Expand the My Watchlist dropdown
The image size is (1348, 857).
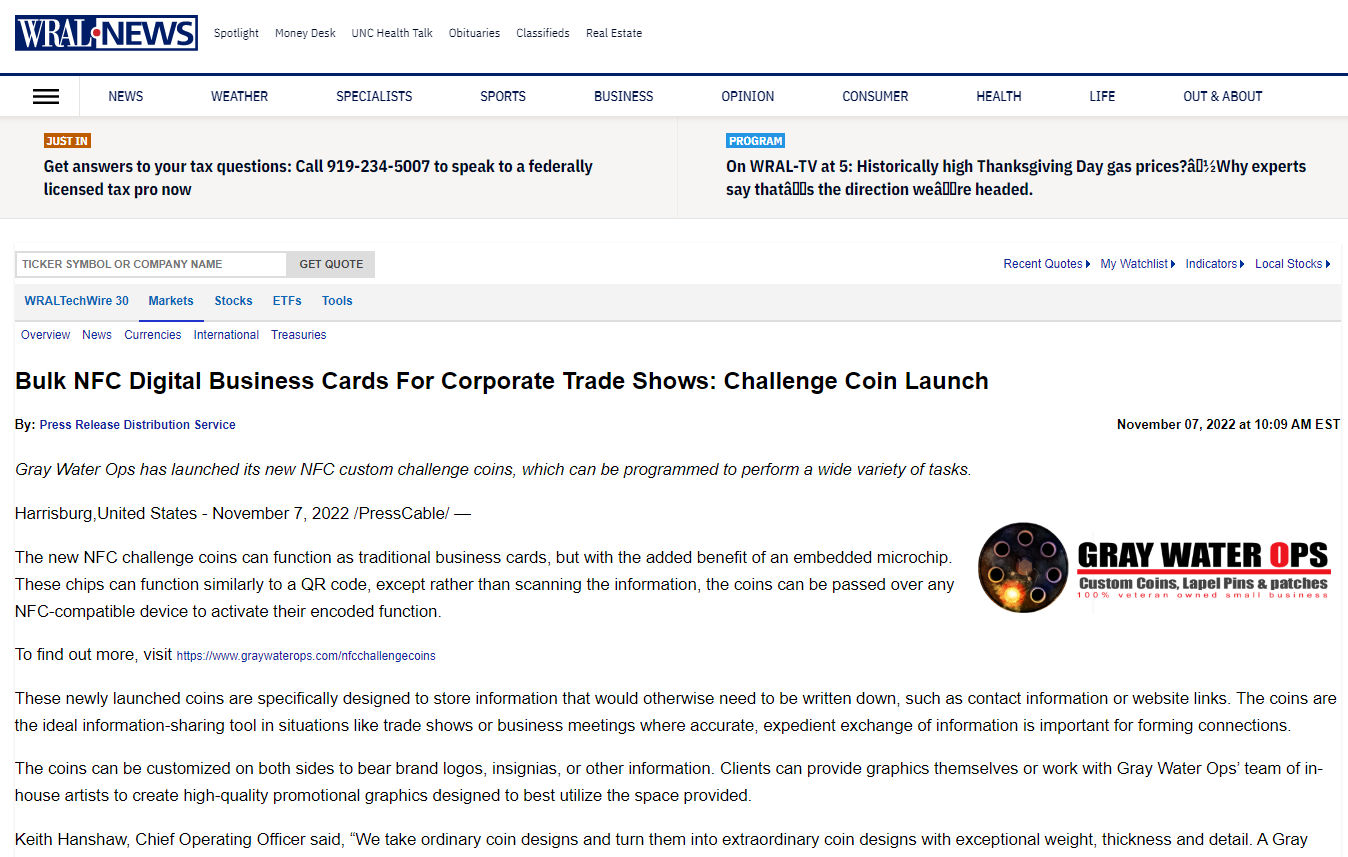1138,264
